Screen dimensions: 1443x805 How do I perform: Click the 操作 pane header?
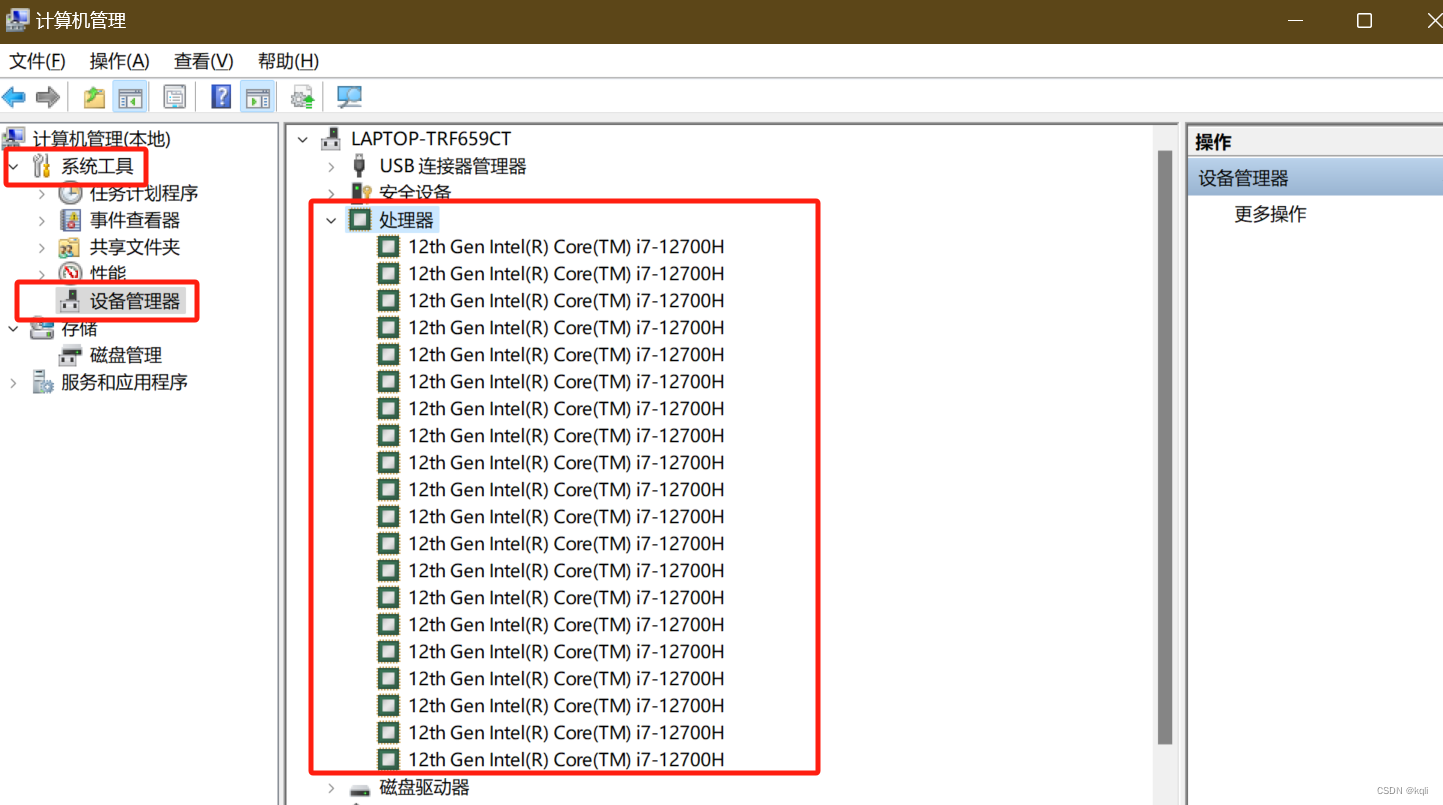click(x=1315, y=142)
